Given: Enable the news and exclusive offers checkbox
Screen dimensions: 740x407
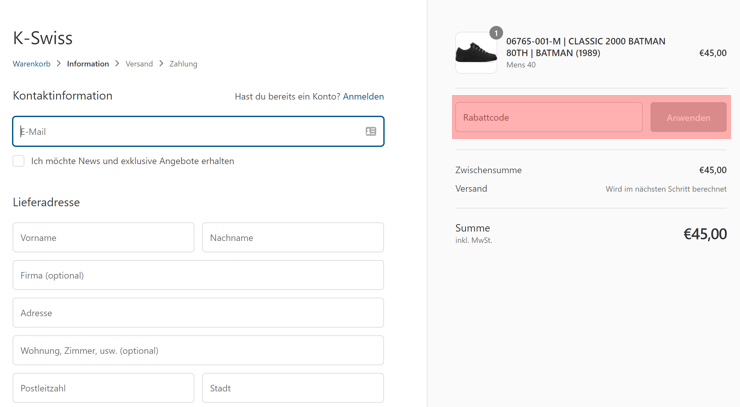Looking at the screenshot, I should tap(18, 161).
